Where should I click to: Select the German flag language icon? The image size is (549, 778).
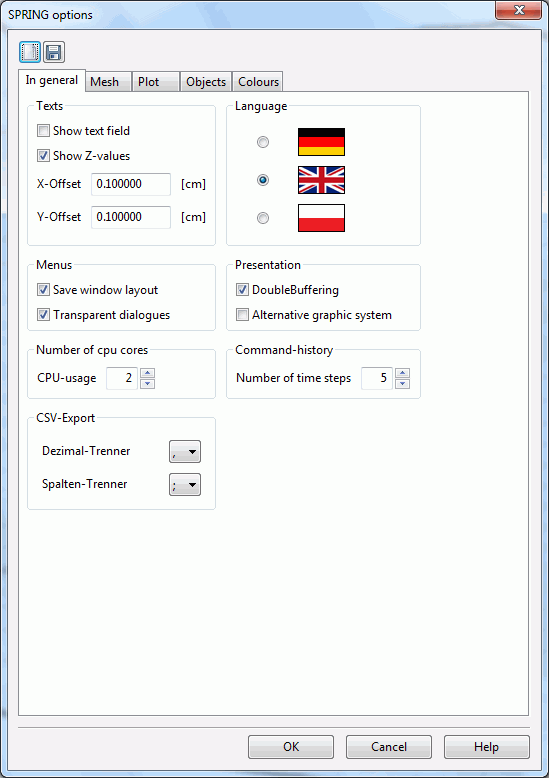coord(321,142)
